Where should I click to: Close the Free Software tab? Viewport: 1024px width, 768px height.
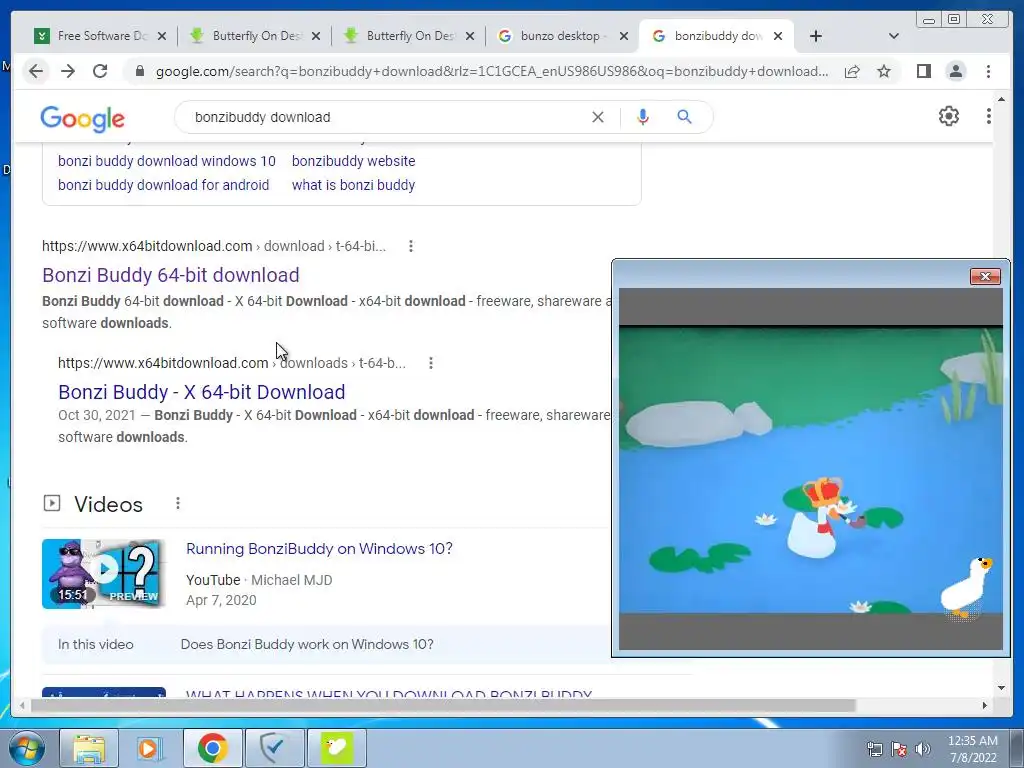162,36
